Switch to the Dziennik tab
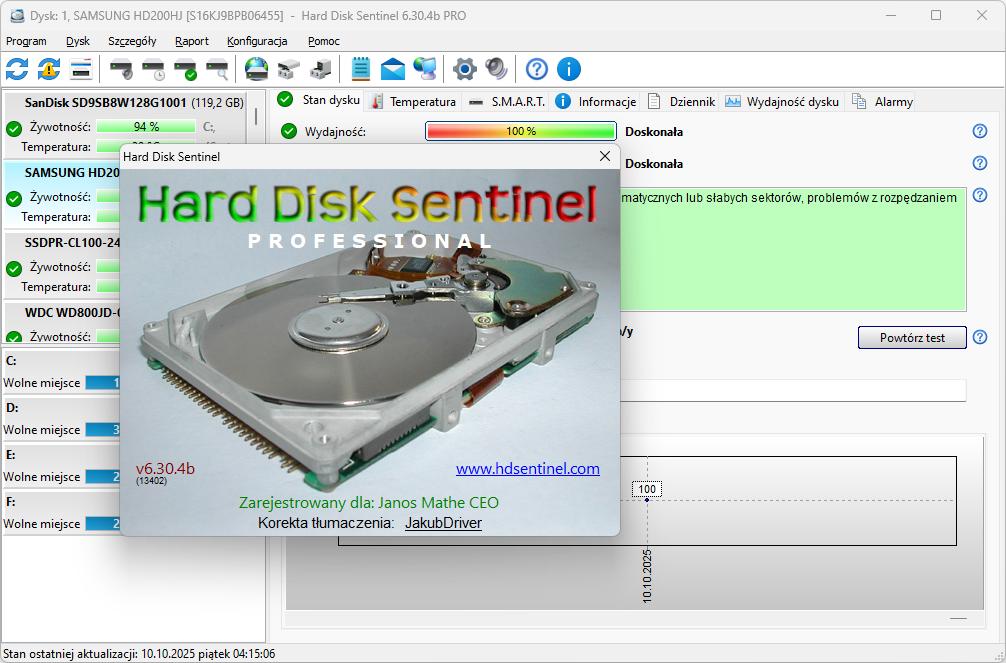 [x=681, y=101]
